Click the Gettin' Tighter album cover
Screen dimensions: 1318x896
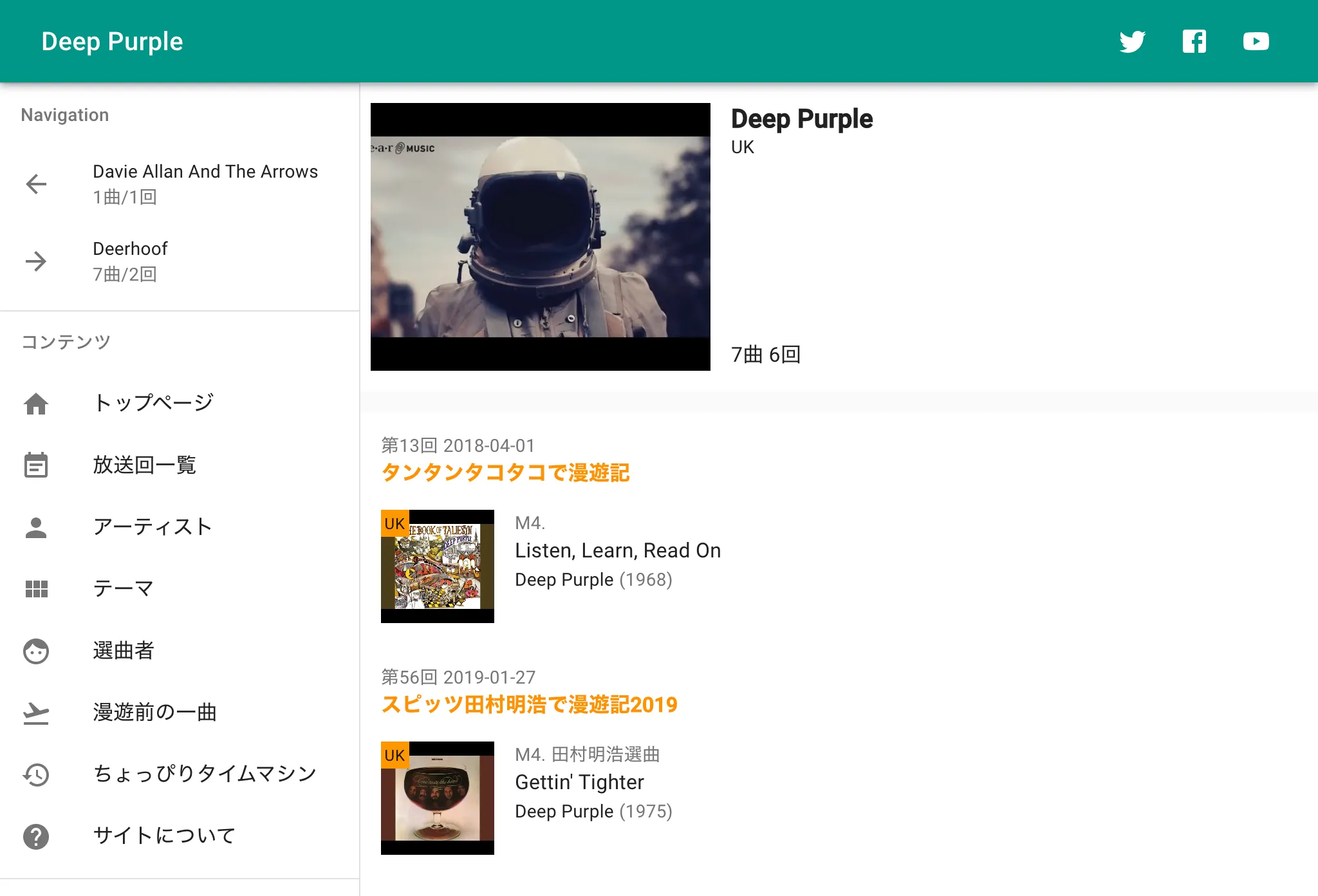(438, 798)
